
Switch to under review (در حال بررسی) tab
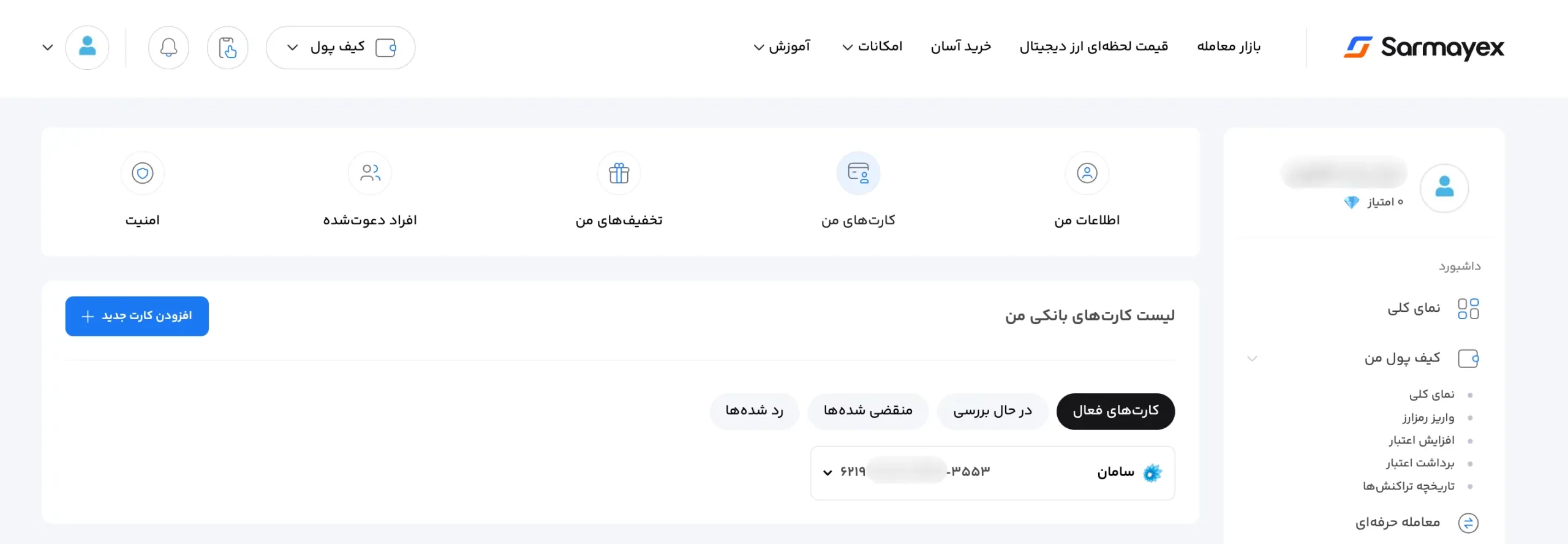pyautogui.click(x=992, y=411)
